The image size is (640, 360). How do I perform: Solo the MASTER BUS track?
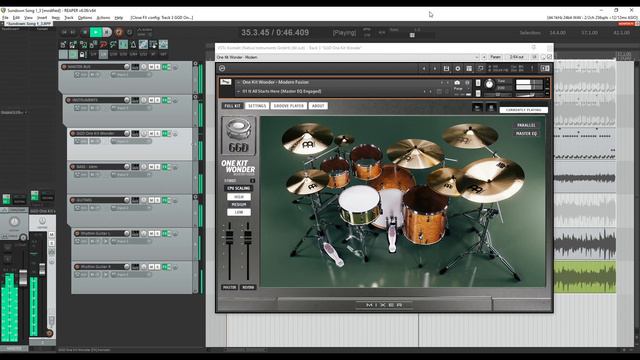click(157, 67)
